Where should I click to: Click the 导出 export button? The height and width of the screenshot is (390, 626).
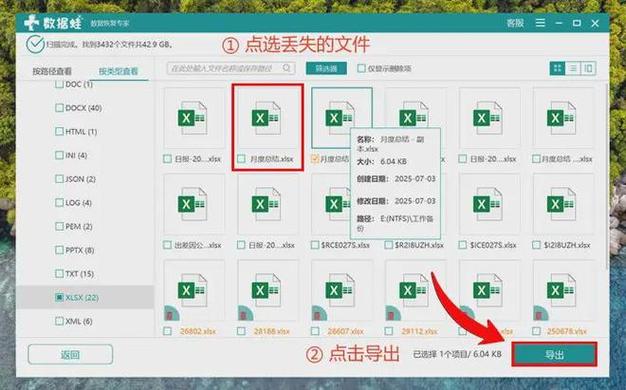tap(554, 354)
